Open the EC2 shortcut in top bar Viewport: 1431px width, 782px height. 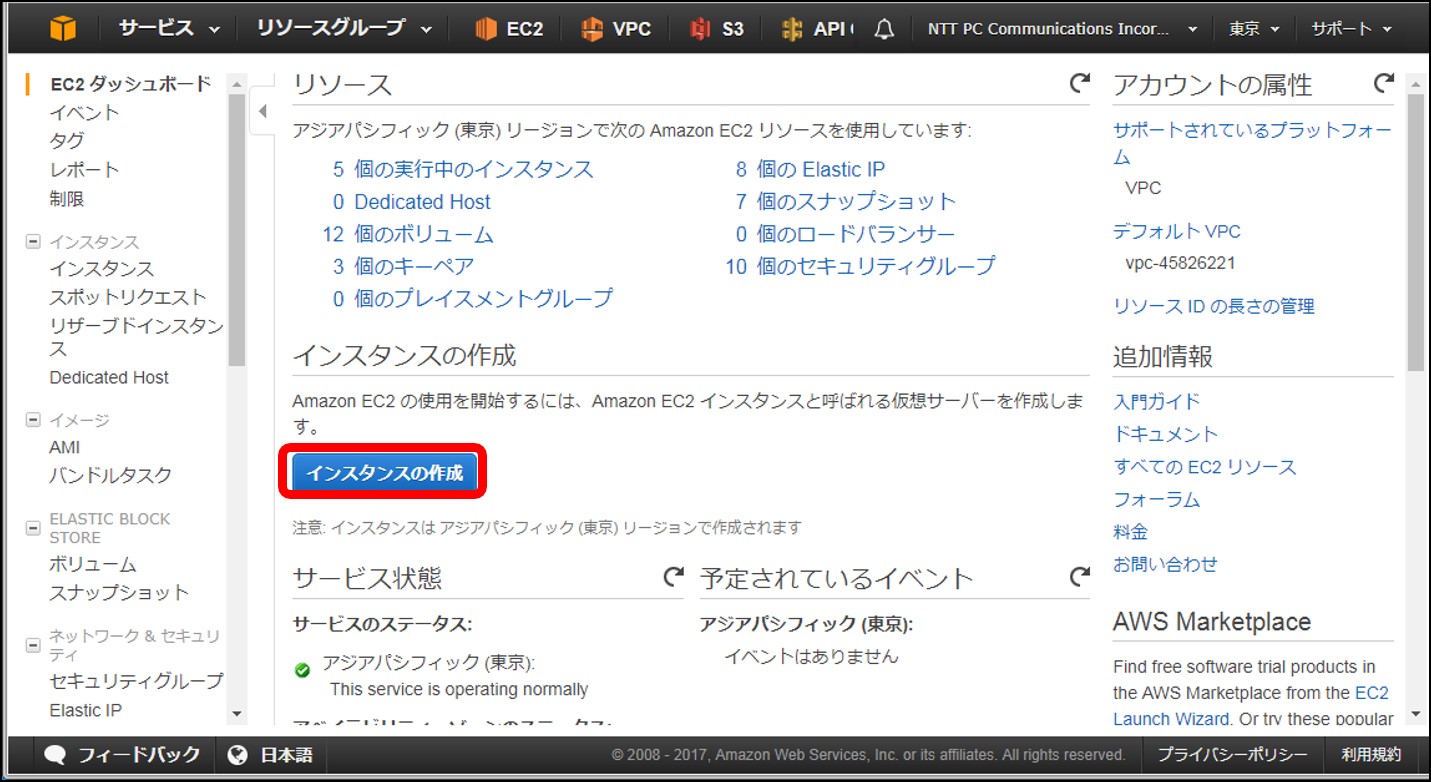click(510, 29)
